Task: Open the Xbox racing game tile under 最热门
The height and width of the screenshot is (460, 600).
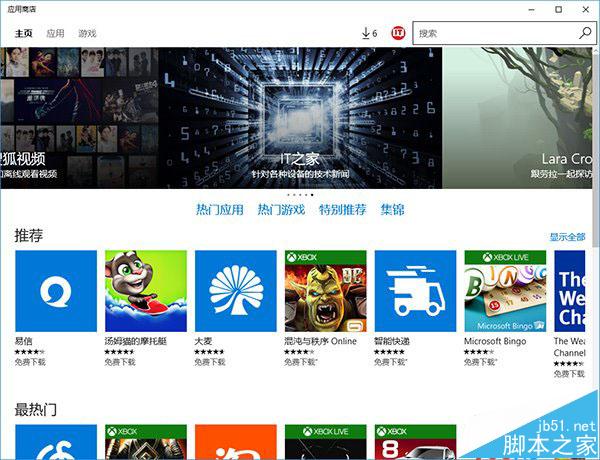Action: click(415, 442)
